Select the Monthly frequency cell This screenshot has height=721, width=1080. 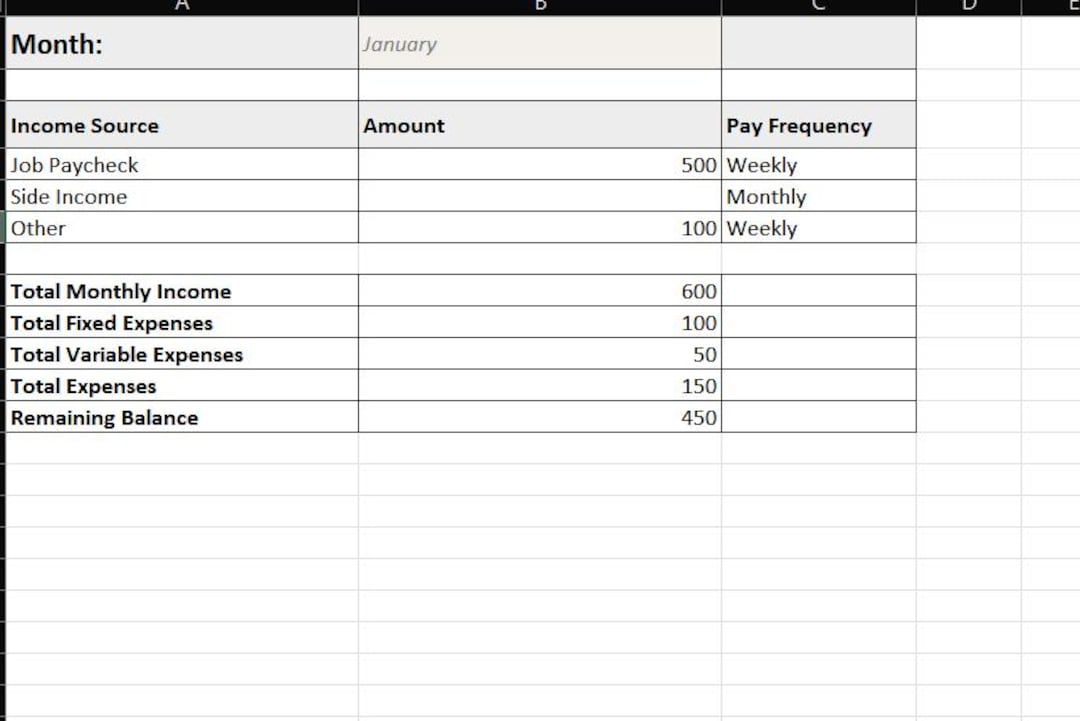tap(819, 196)
